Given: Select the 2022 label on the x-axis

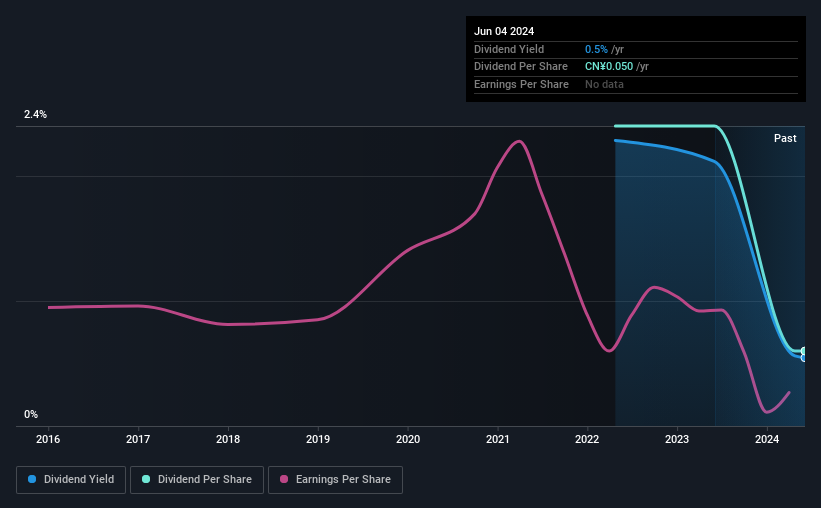Looking at the screenshot, I should tap(587, 439).
